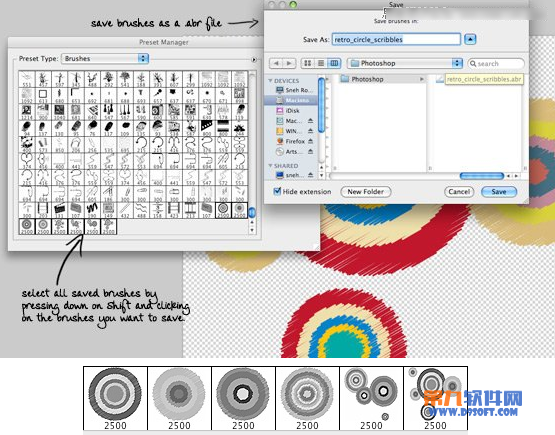Click the New Folder button
Screen dimensions: 555x435
(x=366, y=192)
